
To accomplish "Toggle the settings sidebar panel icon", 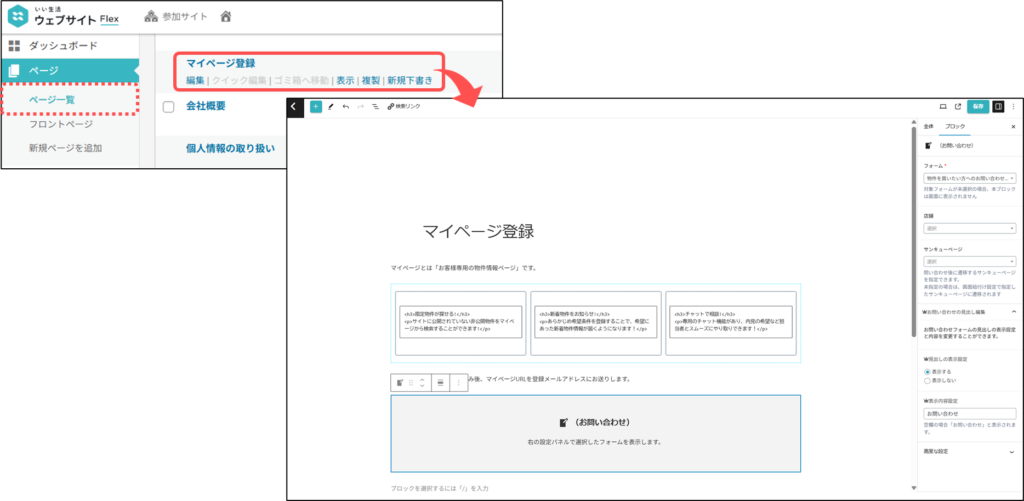I will coord(998,106).
